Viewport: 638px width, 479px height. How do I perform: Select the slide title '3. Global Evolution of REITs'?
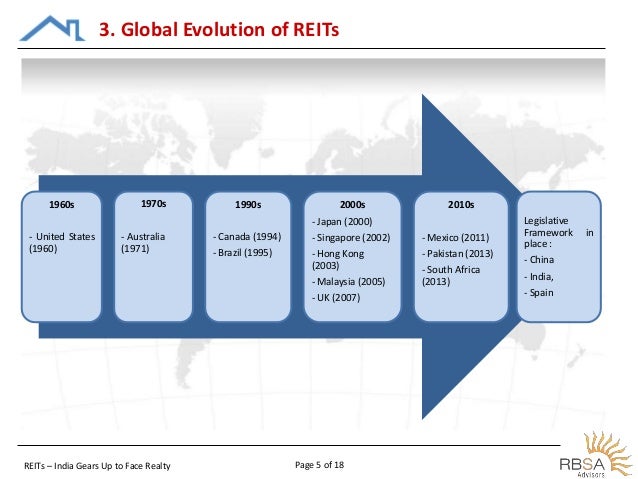(219, 30)
